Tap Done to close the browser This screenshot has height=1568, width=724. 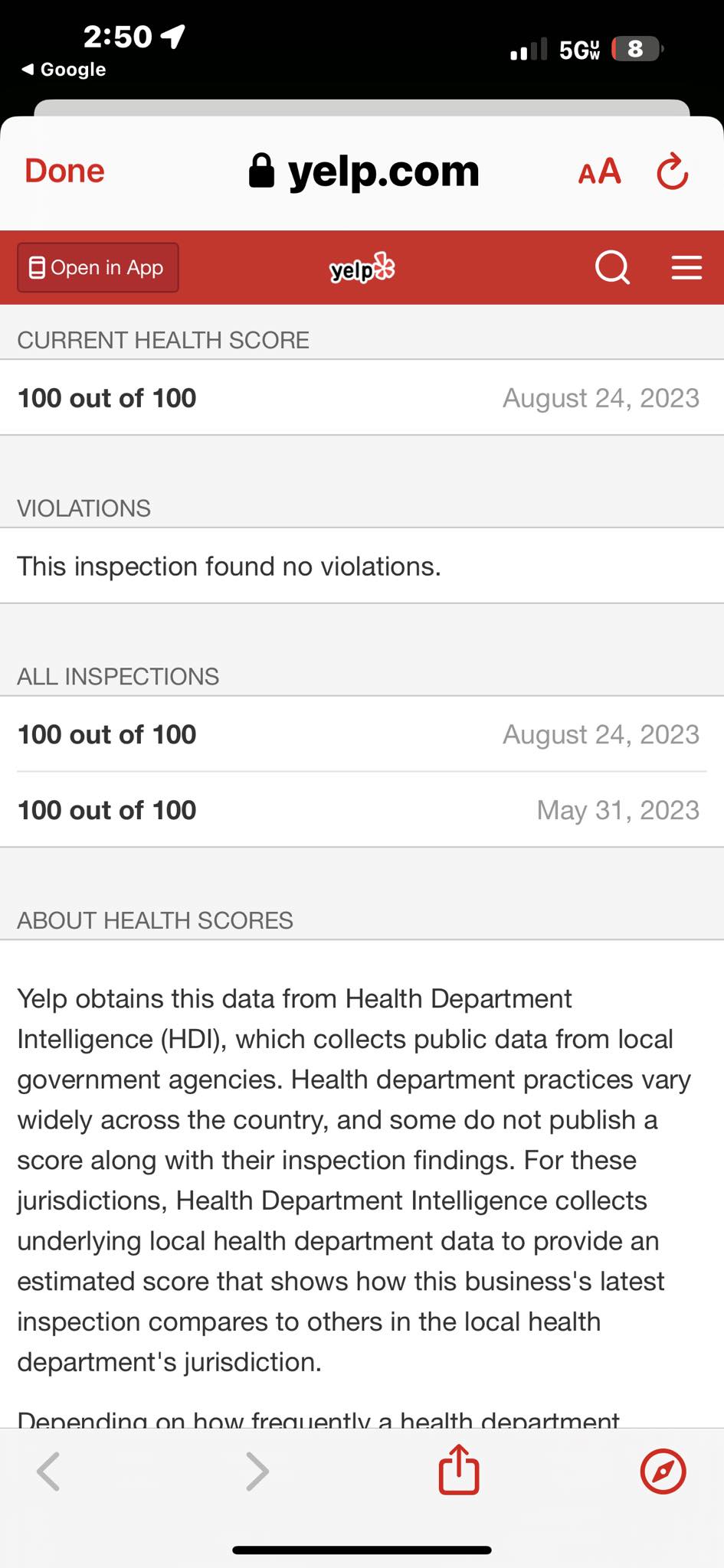[x=64, y=171]
